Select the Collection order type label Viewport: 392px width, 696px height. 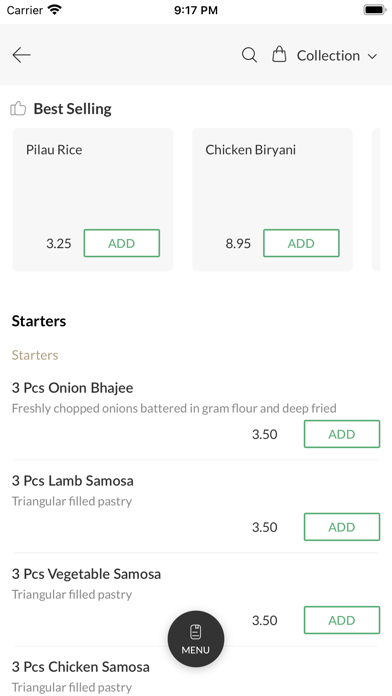[x=328, y=55]
